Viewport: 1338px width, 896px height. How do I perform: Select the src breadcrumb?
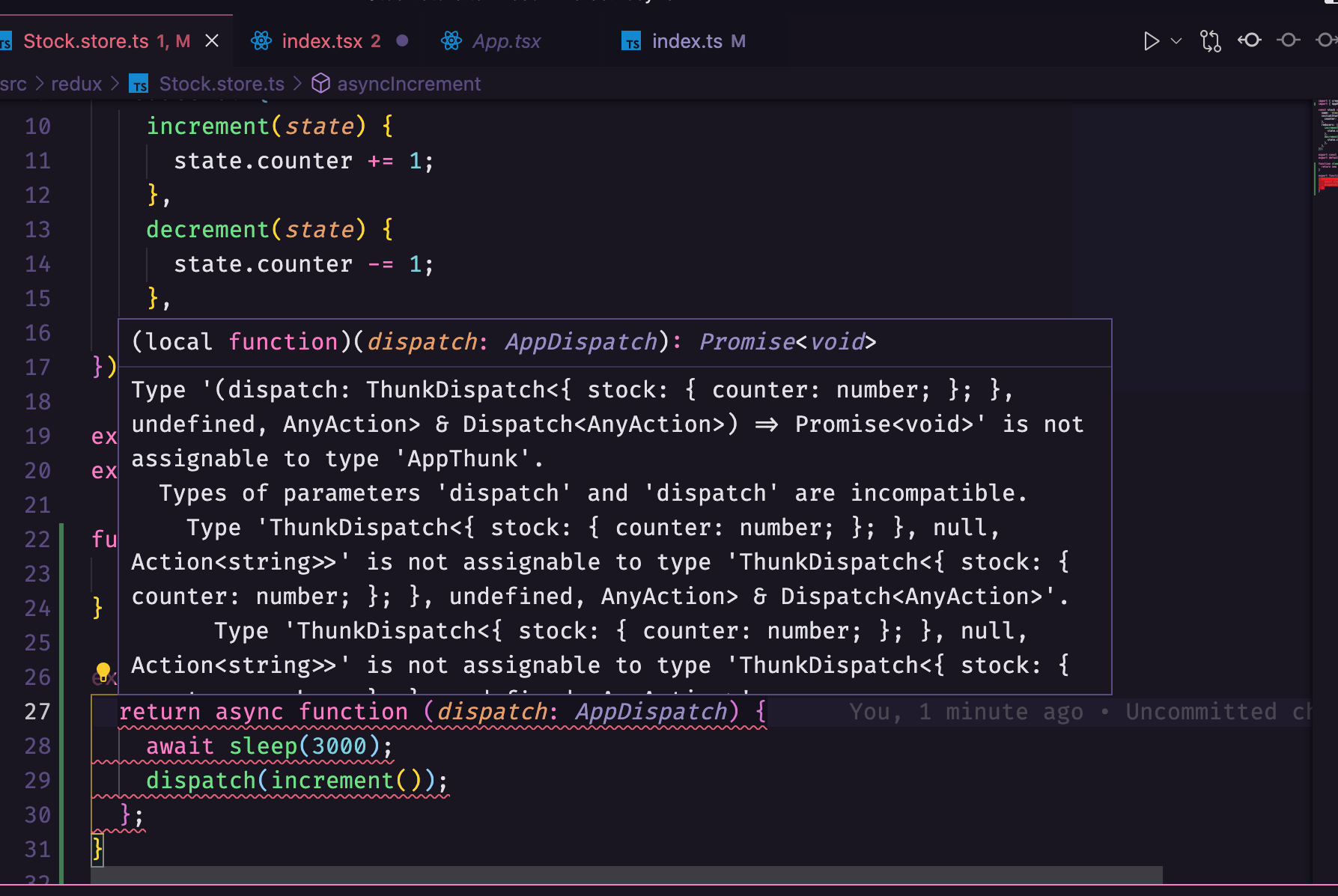click(13, 84)
